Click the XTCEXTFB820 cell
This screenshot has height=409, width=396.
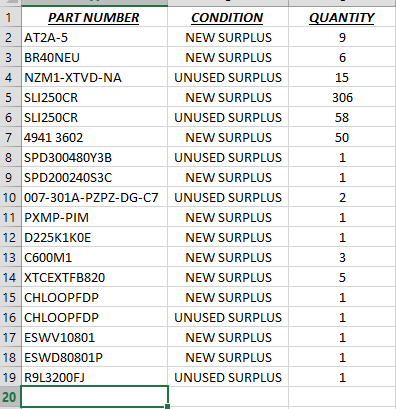tap(94, 277)
